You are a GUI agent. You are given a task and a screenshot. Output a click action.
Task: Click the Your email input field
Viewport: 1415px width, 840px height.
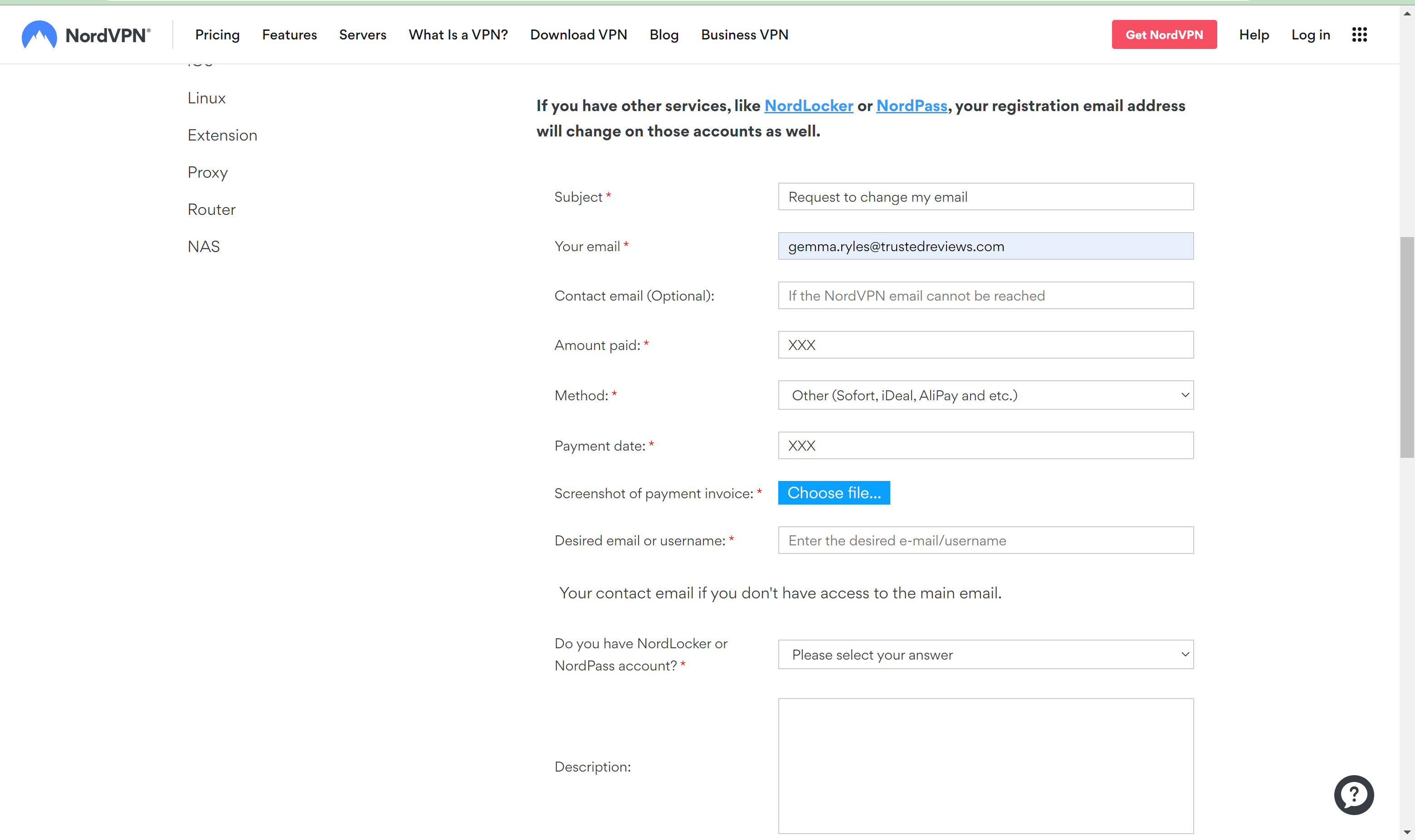986,246
